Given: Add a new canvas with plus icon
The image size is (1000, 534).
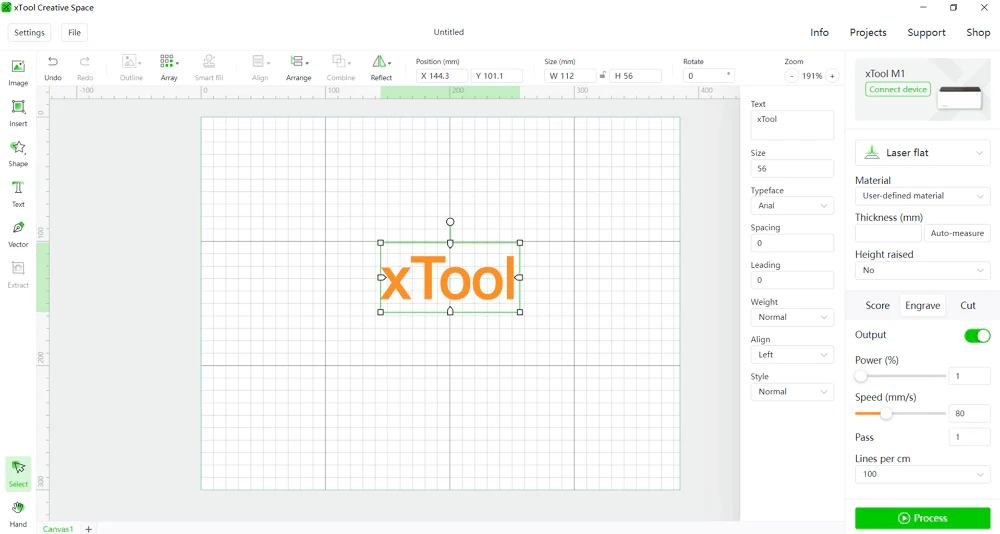Looking at the screenshot, I should [x=89, y=529].
